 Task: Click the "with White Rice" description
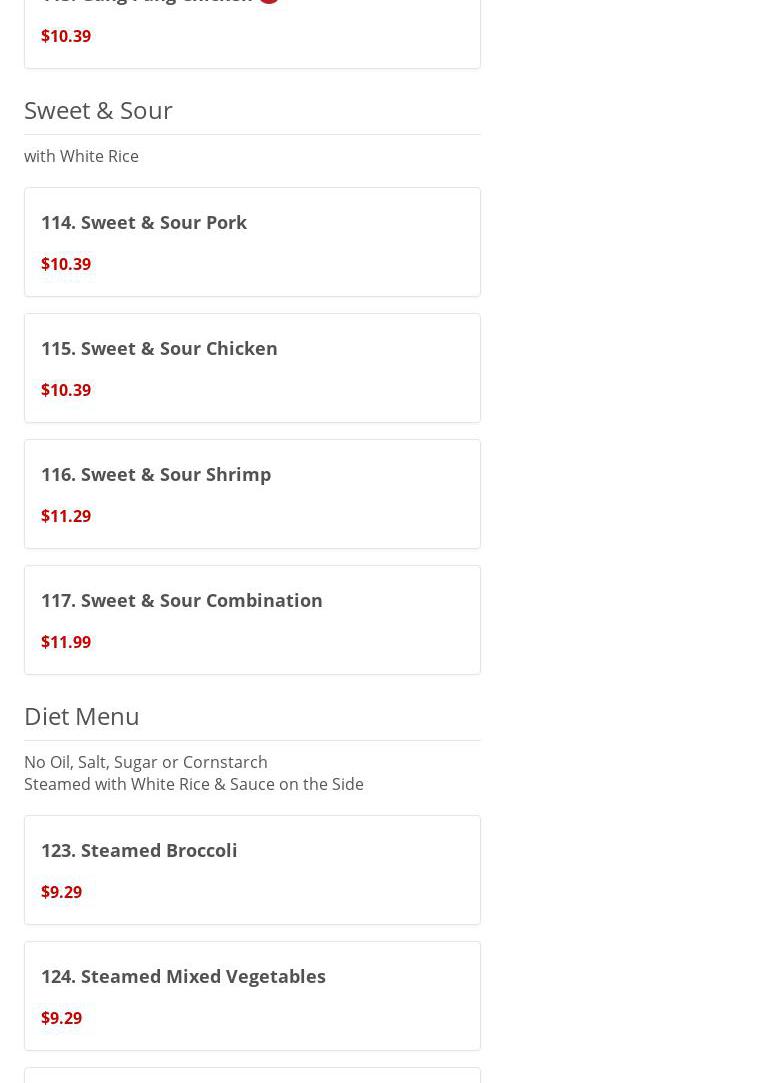[x=81, y=156]
